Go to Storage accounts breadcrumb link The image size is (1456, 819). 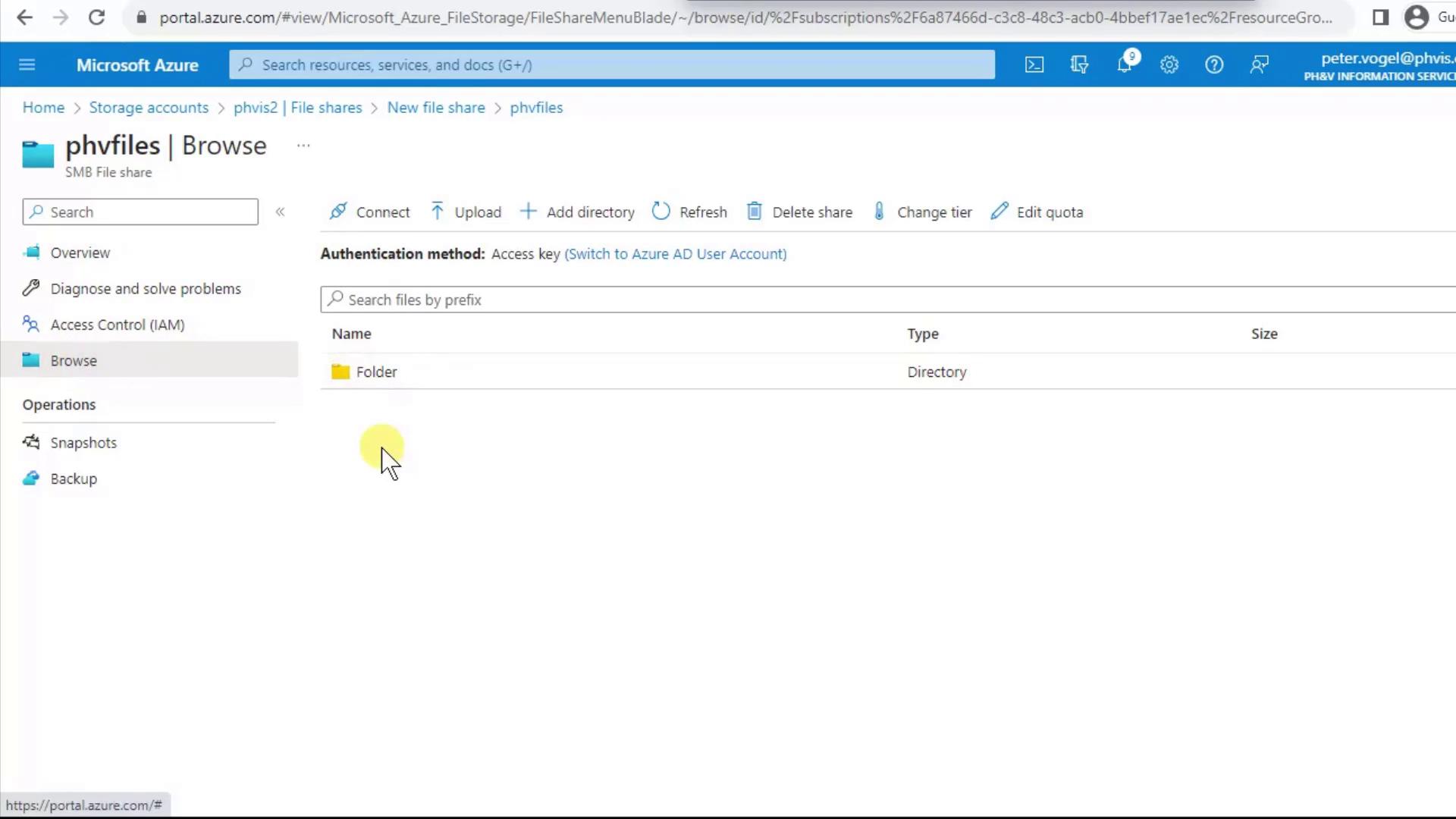coord(149,108)
